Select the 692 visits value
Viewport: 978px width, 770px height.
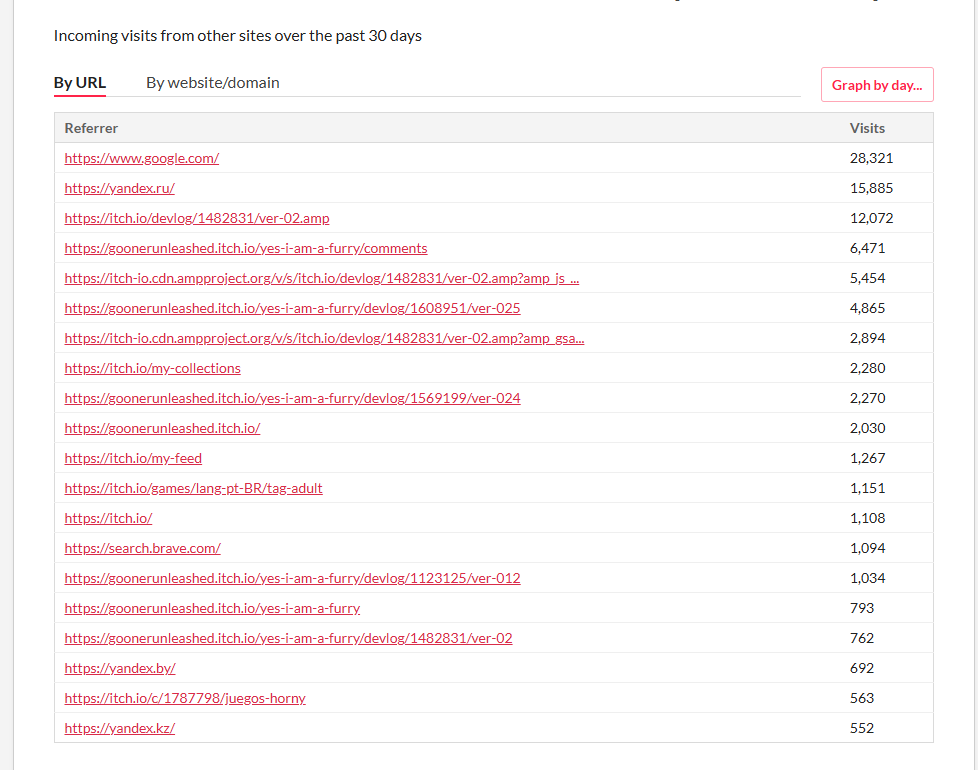(x=862, y=668)
